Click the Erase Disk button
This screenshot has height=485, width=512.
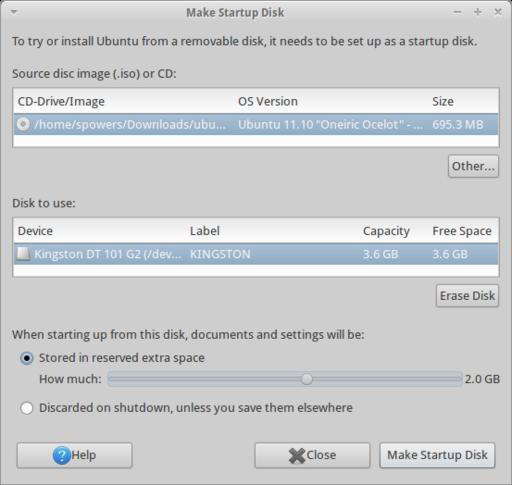467,296
